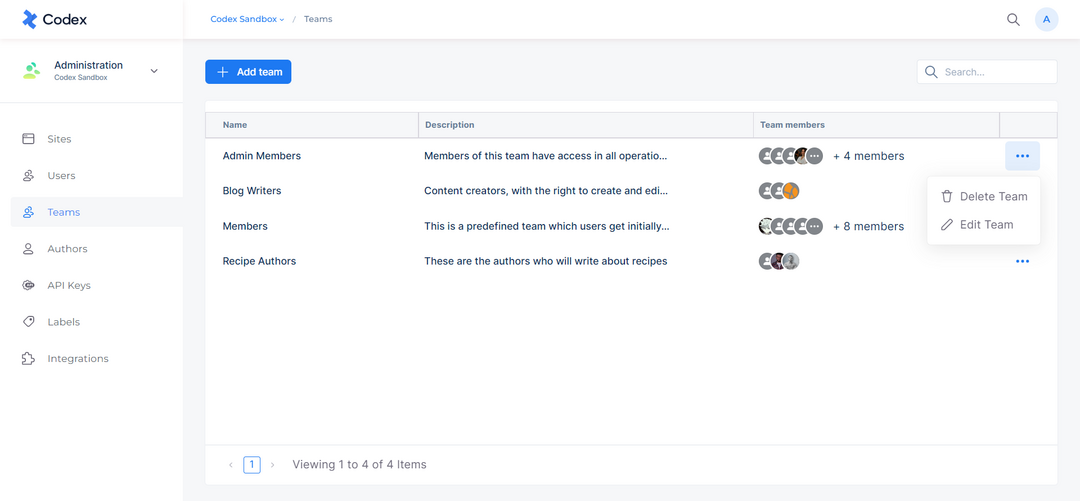This screenshot has width=1080, height=501.
Task: Click the magnifier icon in the teams search box
Action: point(931,72)
